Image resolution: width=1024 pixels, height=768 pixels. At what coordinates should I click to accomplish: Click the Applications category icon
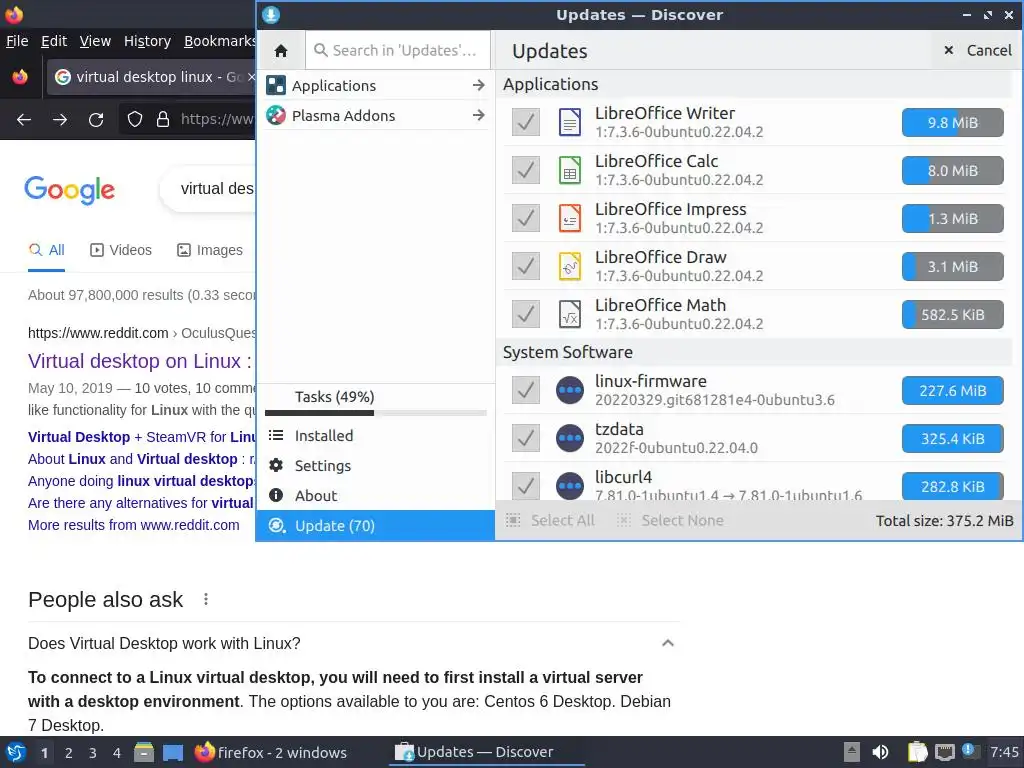pos(276,85)
